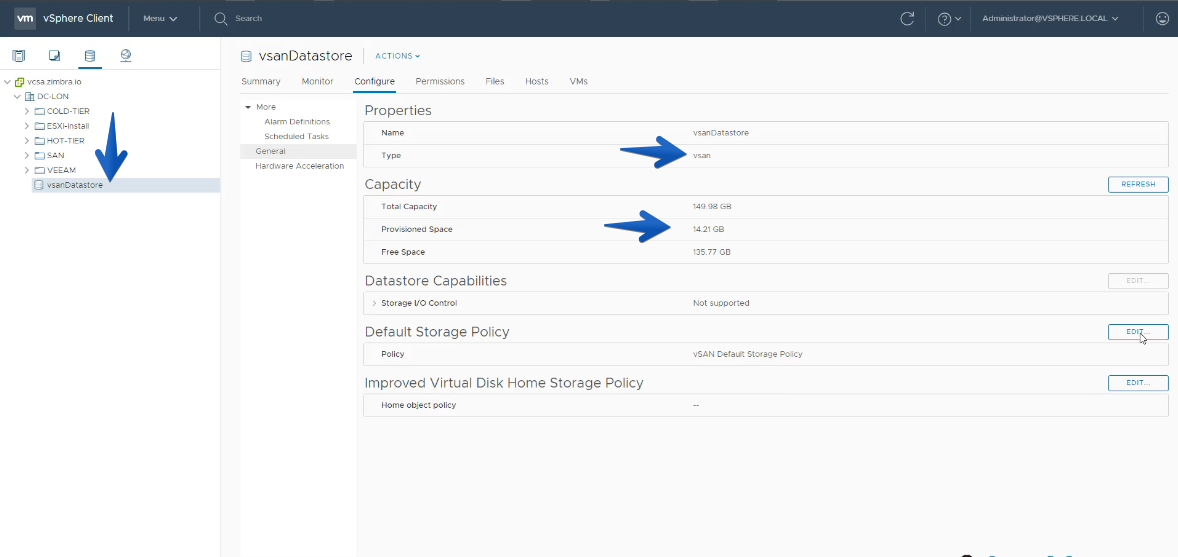Open the ACTIONS dropdown
The width and height of the screenshot is (1178, 557).
(397, 56)
